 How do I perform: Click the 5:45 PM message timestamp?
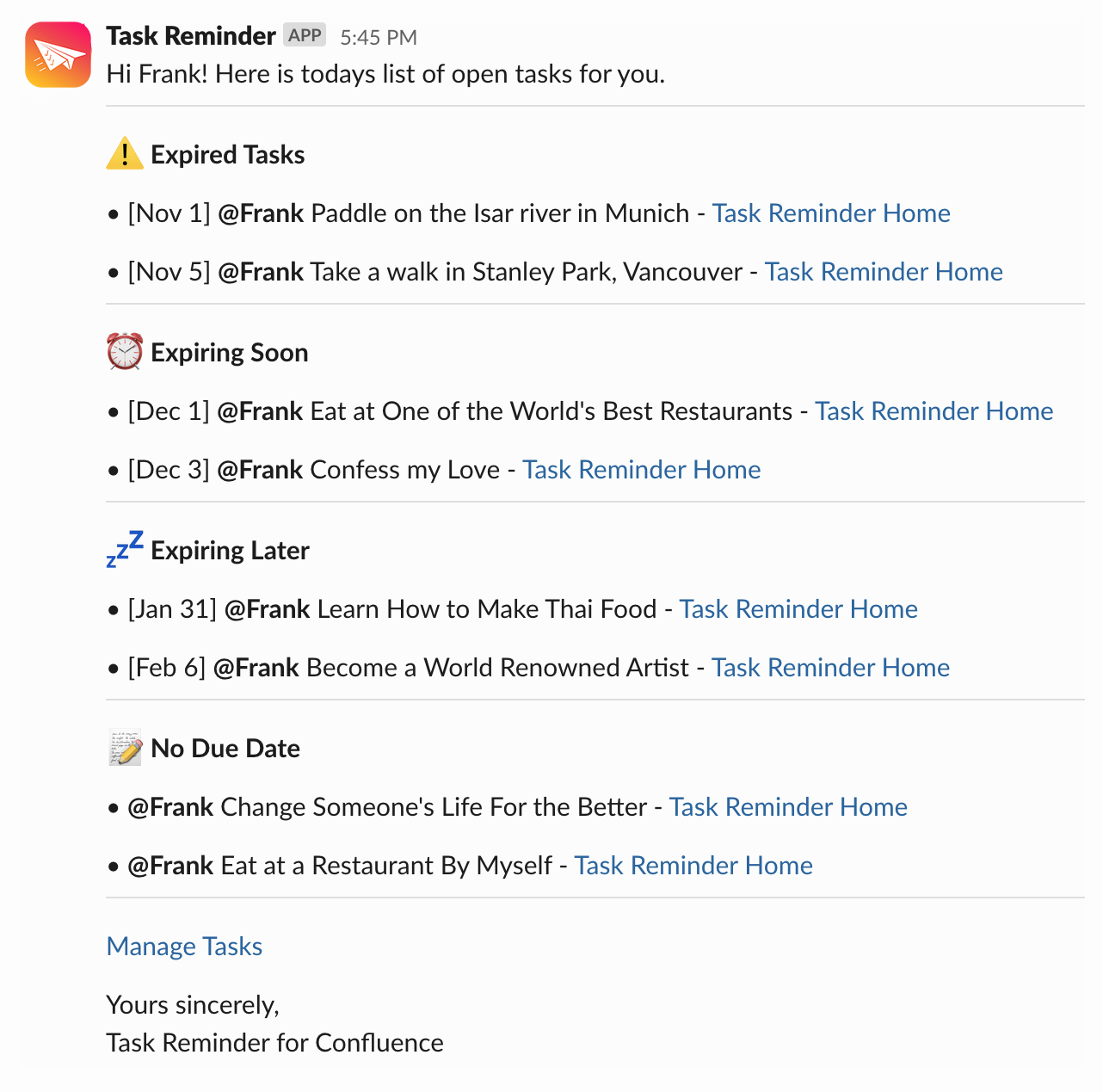[379, 36]
